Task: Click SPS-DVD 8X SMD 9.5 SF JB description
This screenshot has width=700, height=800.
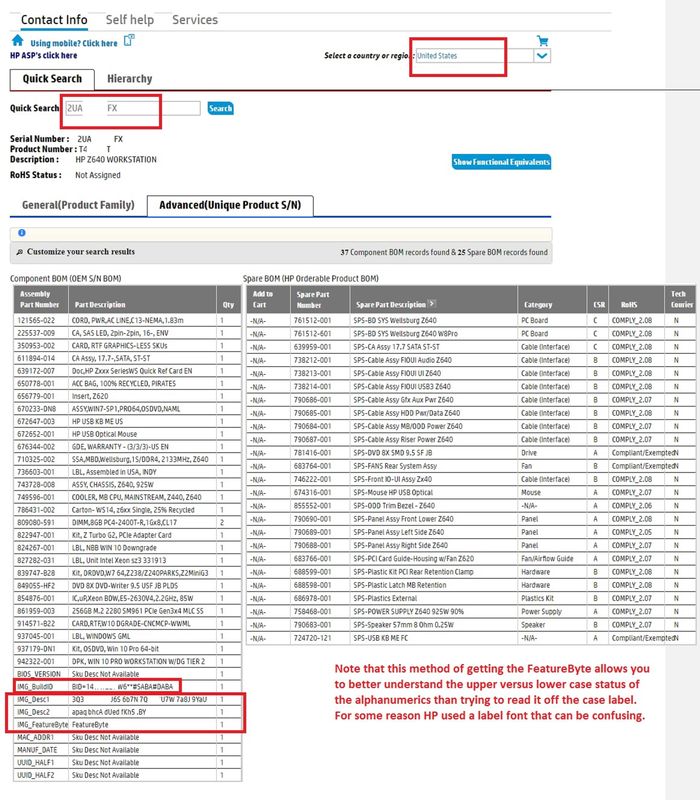Action: click(x=393, y=453)
